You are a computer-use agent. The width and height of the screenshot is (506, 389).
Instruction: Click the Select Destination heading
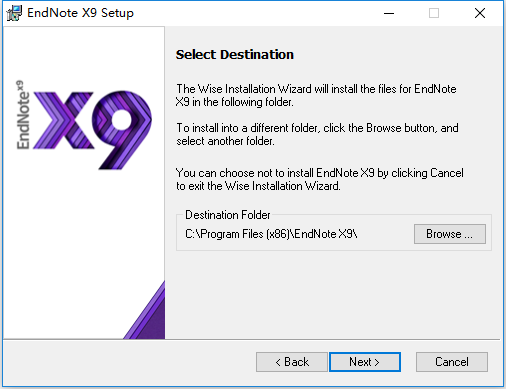tap(235, 54)
